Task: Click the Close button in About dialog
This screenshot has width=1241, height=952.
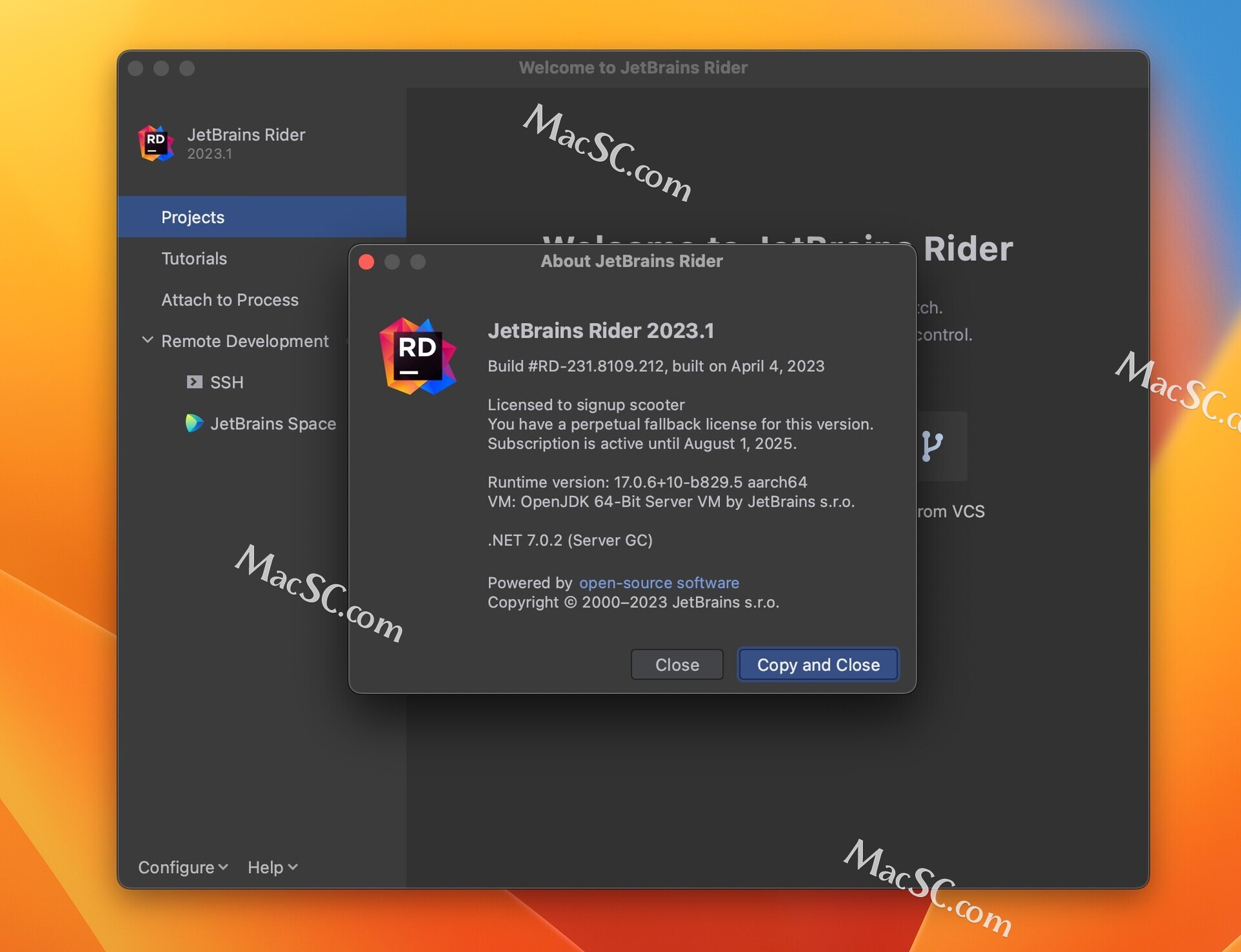Action: point(677,664)
